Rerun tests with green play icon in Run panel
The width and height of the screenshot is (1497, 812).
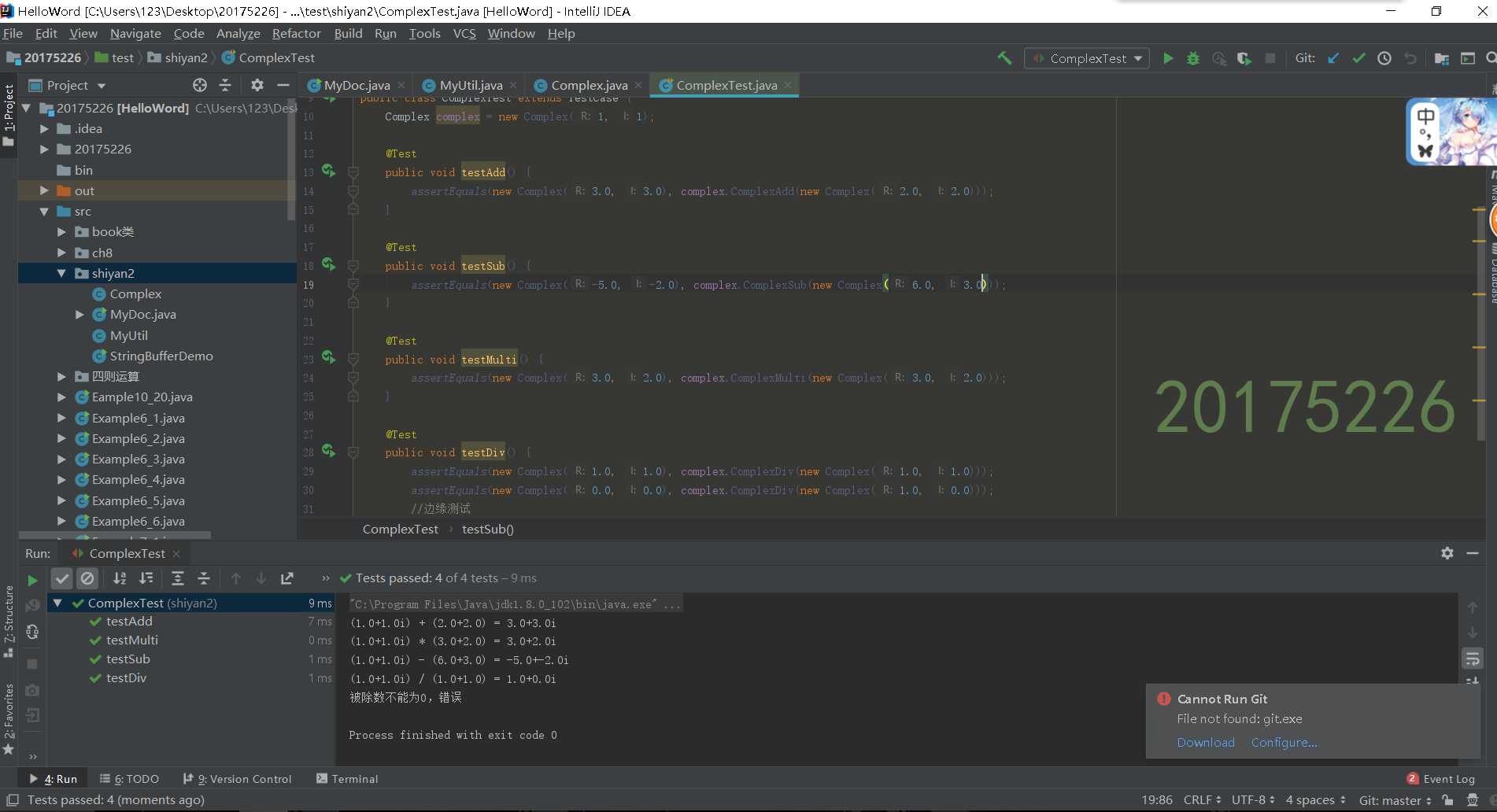pos(32,580)
